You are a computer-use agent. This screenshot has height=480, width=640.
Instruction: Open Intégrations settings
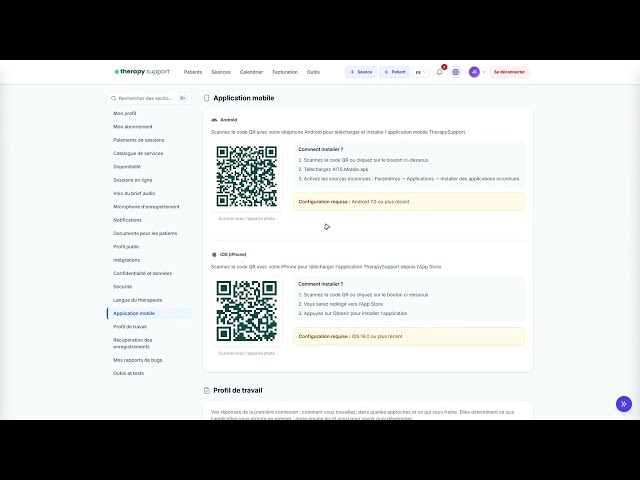127,260
